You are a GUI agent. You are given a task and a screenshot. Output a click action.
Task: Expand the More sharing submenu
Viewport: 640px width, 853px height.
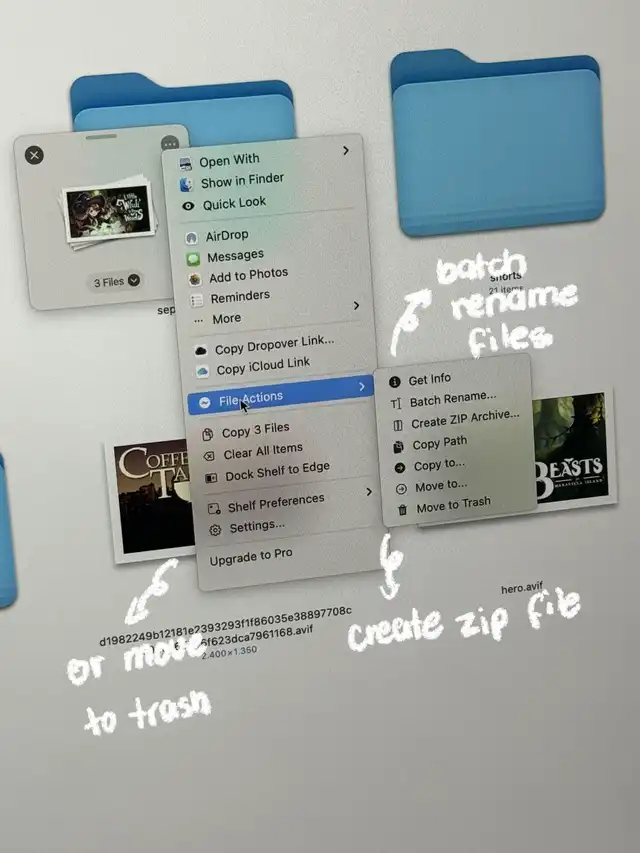[x=355, y=305]
